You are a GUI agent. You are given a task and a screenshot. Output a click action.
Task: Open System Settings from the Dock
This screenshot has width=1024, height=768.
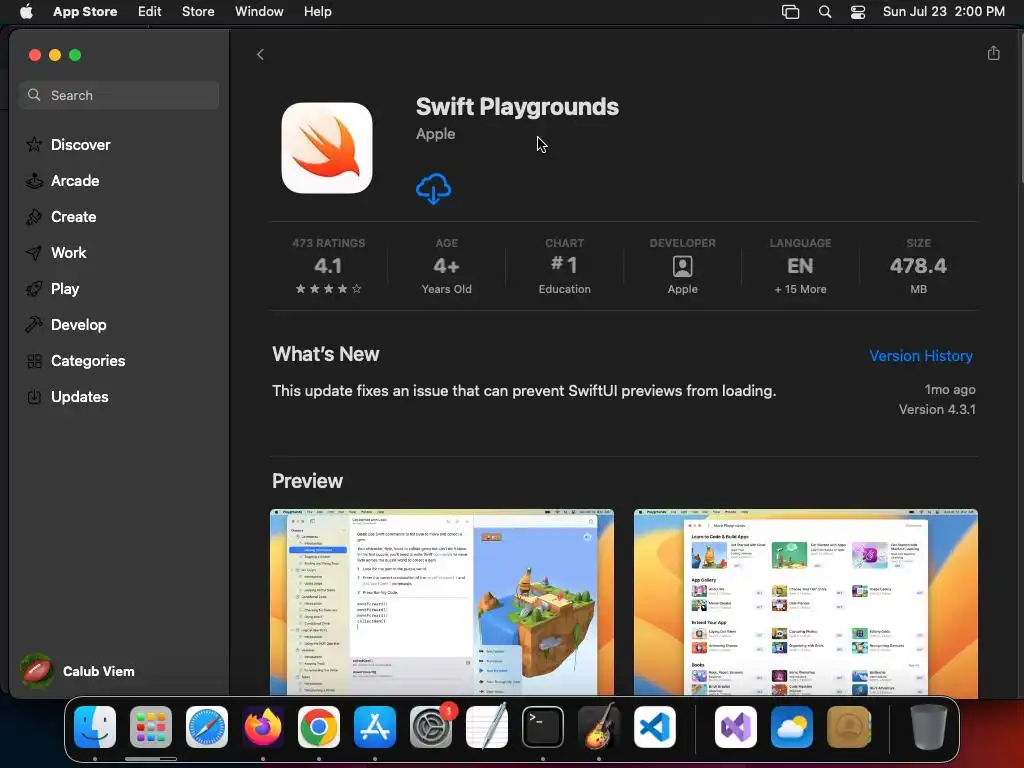431,727
